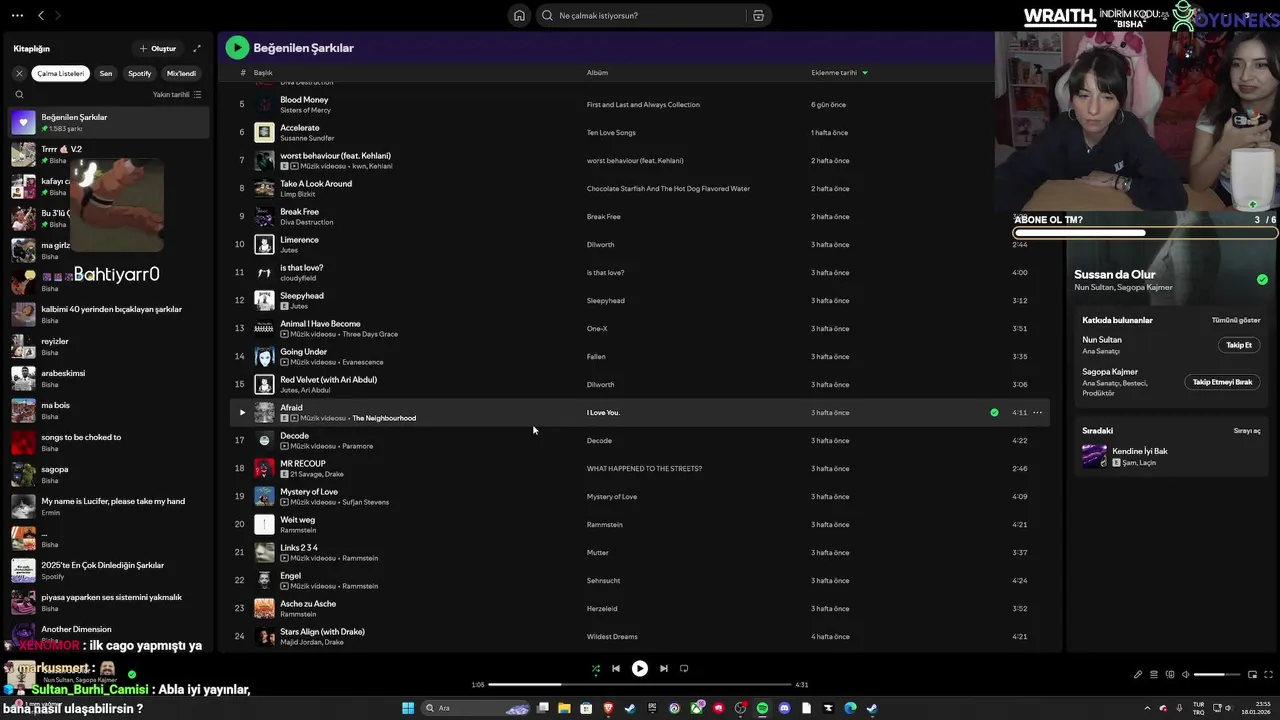The width and height of the screenshot is (1280, 720).
Task: Open Beğenilen Şarkılar in the library
Action: point(109,122)
